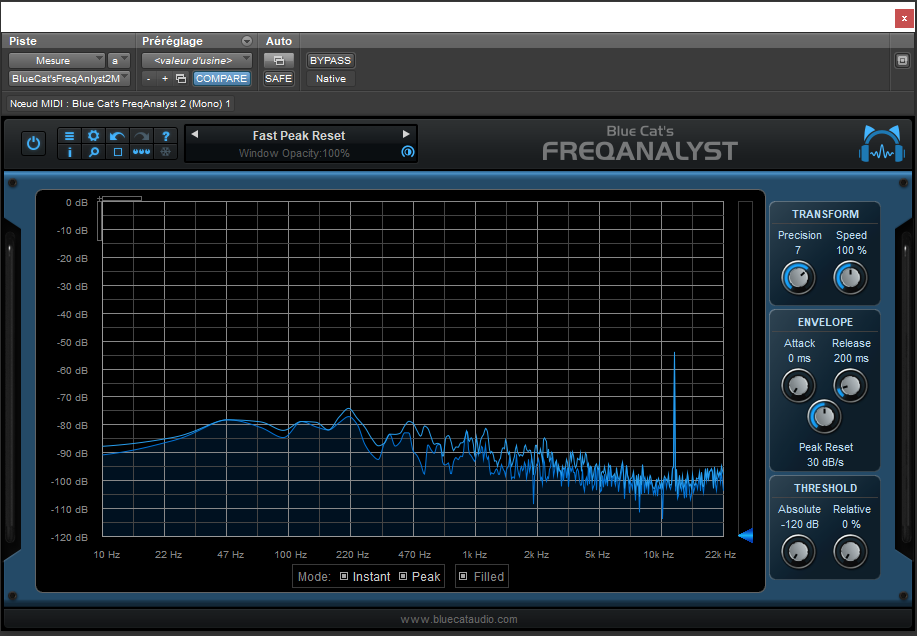Adjust the Precision knob in Transform panel
The height and width of the screenshot is (636, 917).
[798, 278]
